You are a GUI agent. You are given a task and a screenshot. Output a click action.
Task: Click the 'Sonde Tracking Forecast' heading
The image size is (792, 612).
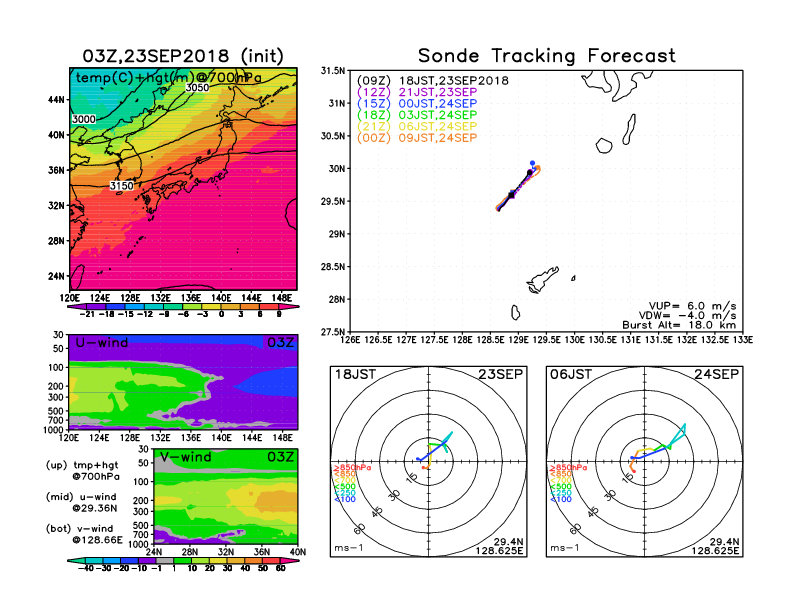click(x=547, y=56)
